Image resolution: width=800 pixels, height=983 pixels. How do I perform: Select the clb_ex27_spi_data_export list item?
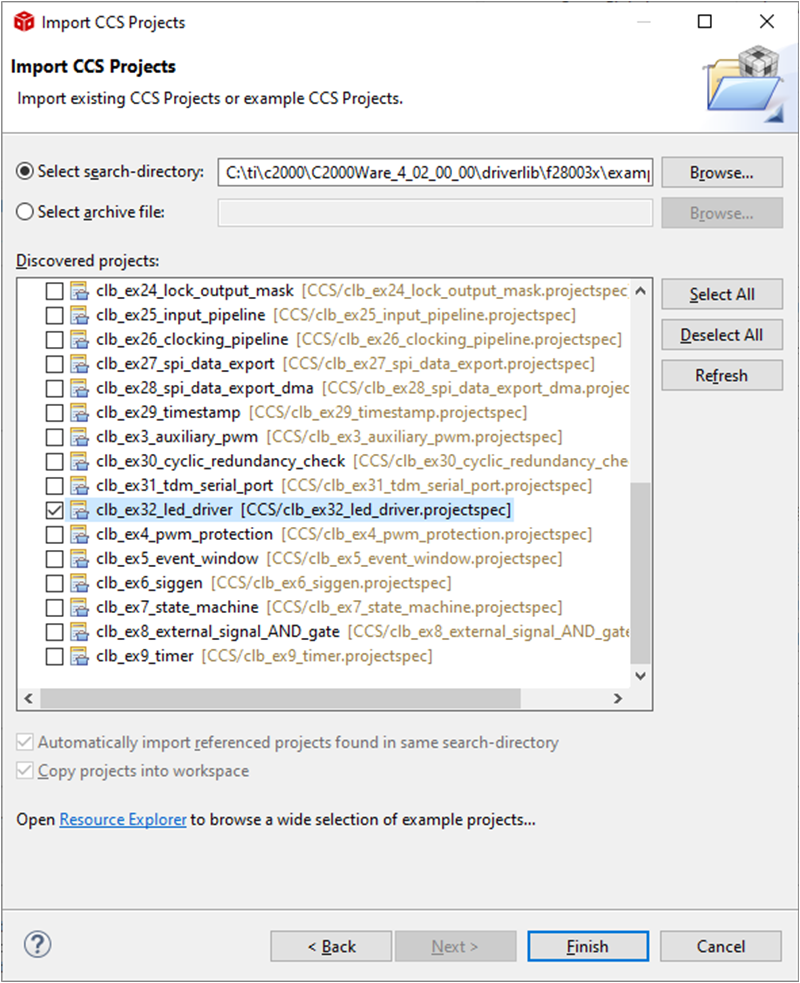(x=187, y=364)
